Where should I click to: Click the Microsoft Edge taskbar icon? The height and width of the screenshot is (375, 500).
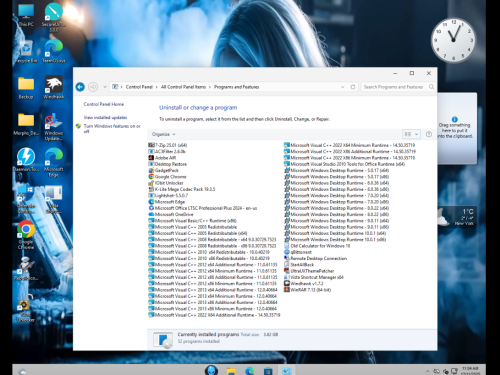click(250, 371)
